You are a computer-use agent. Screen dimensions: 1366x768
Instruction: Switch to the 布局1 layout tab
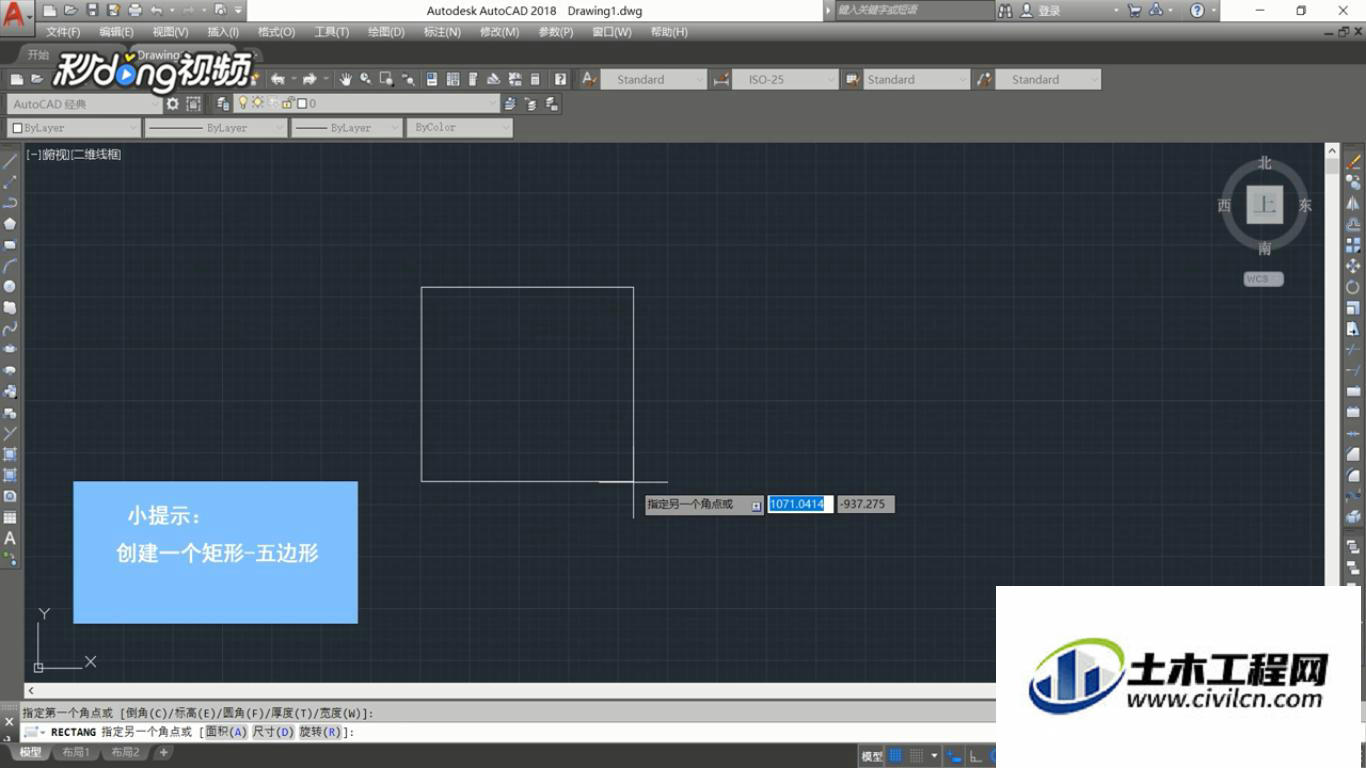pyautogui.click(x=76, y=752)
